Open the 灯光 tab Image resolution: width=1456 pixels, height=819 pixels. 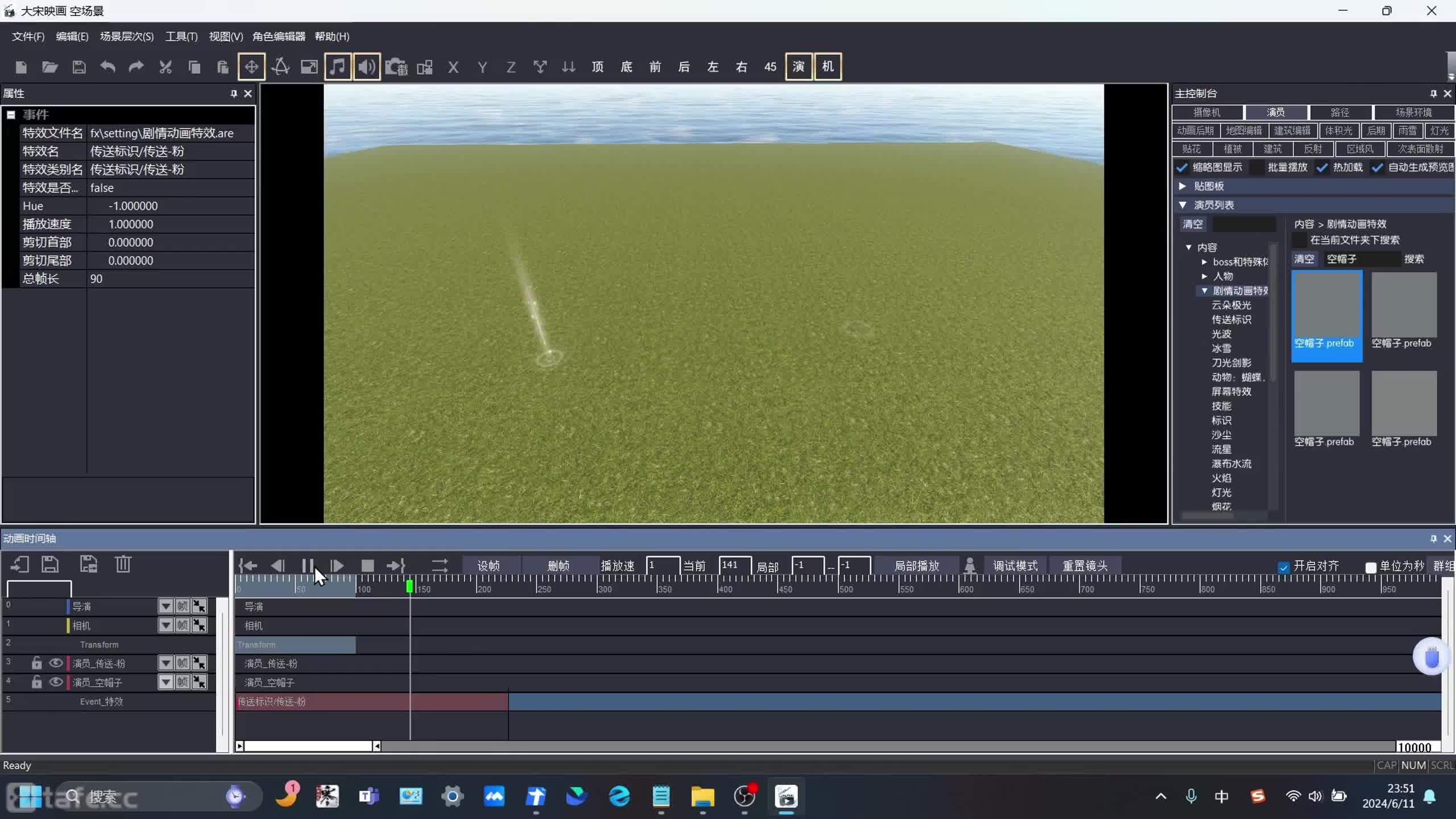[x=1439, y=131]
